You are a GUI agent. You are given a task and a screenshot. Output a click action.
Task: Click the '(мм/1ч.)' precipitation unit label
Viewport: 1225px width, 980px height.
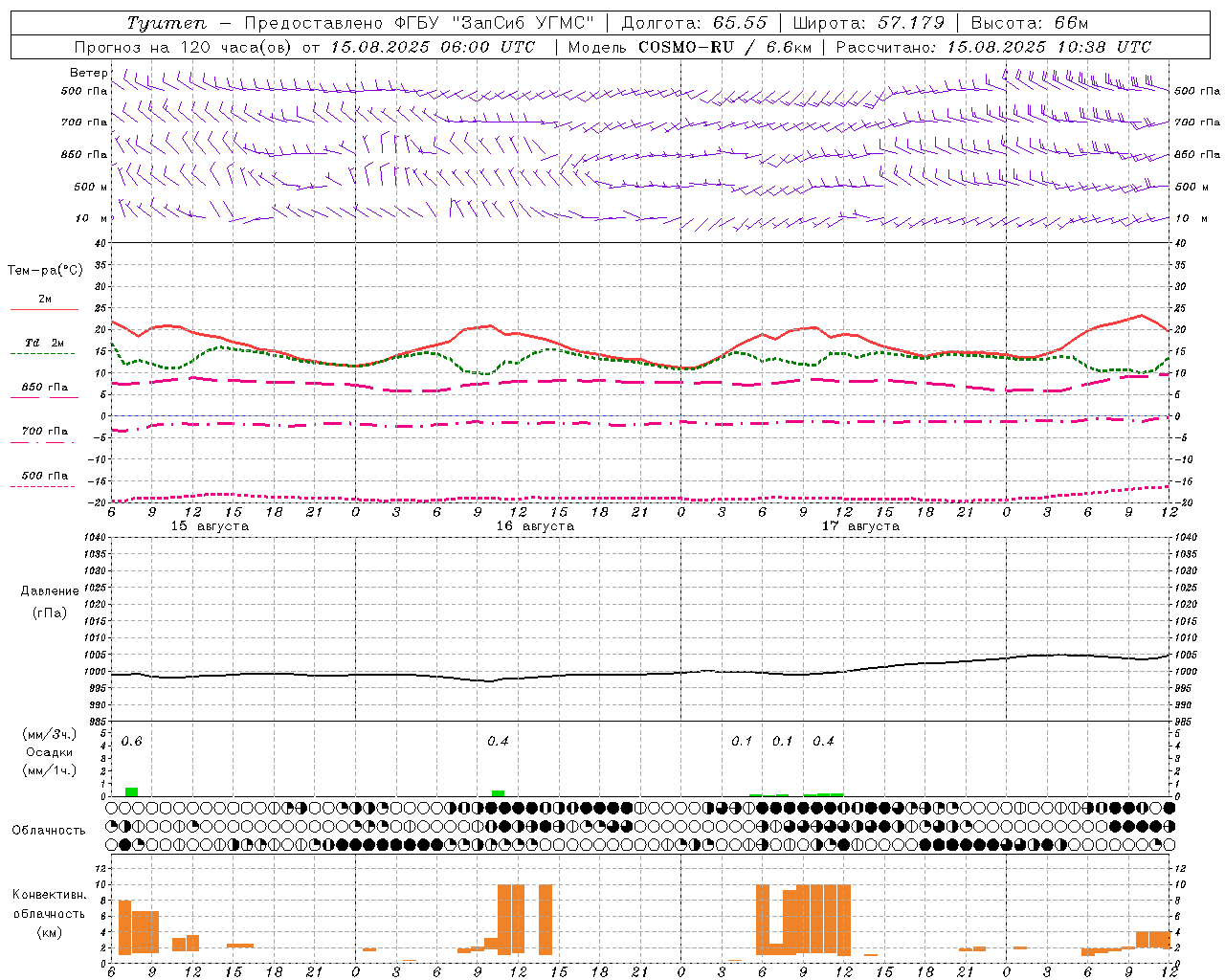[50, 770]
